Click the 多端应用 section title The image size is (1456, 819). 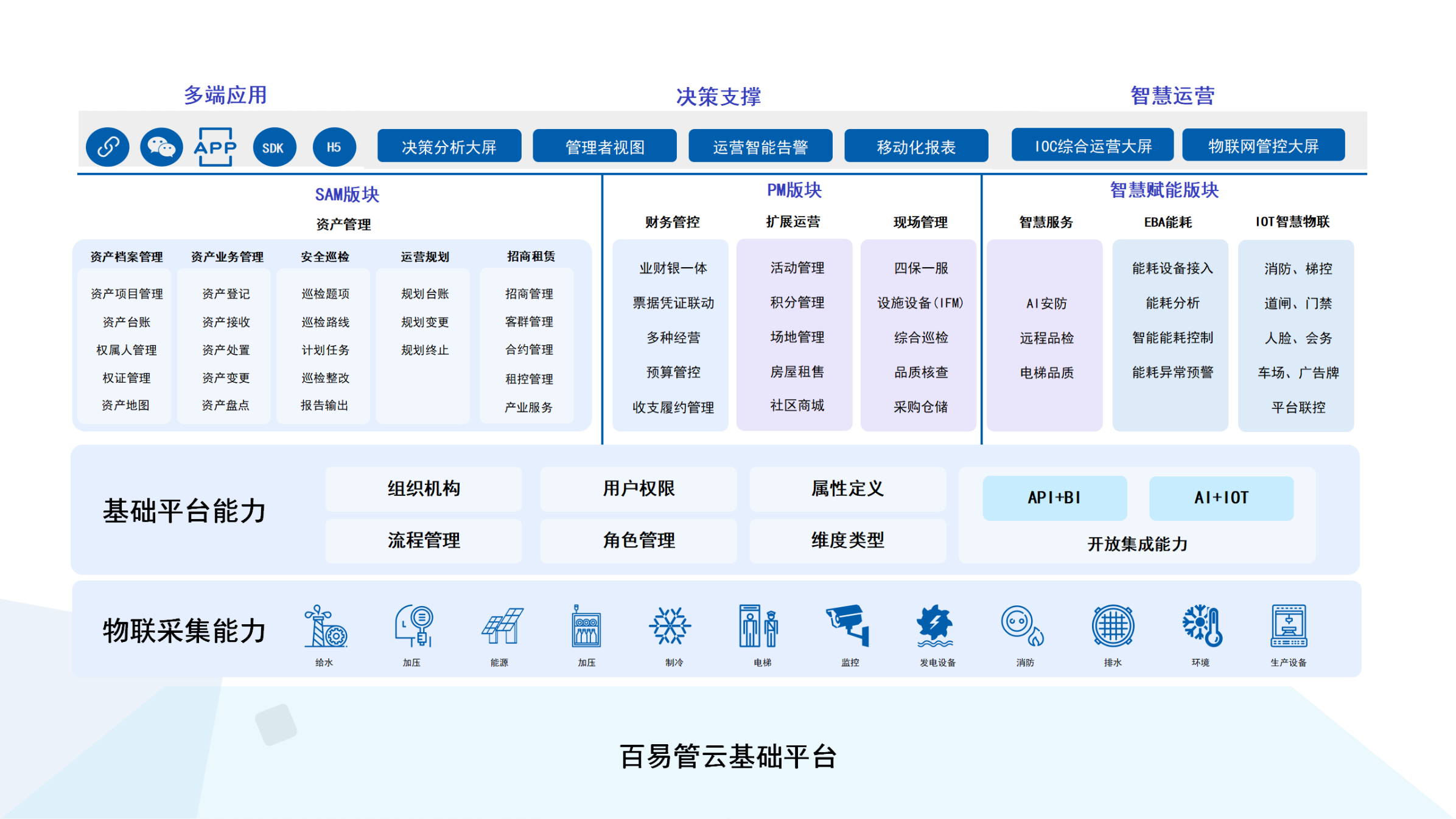pos(225,96)
